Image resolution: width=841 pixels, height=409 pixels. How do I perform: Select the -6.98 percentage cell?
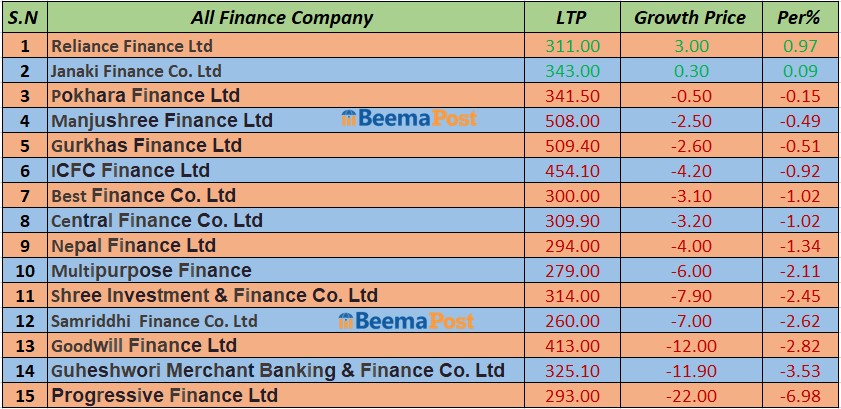[x=800, y=396]
